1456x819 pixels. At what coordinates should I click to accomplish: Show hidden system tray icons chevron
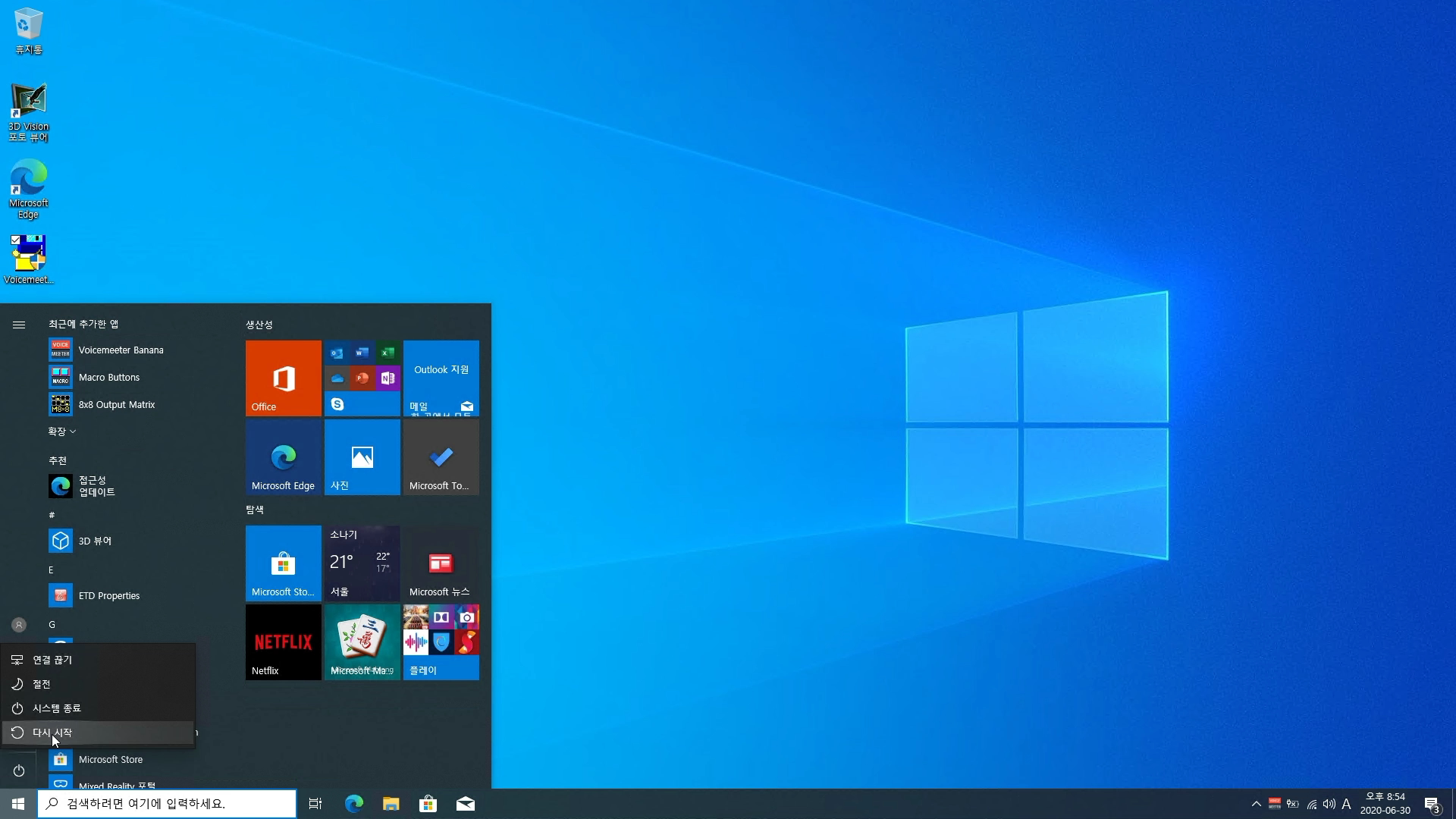[x=1257, y=804]
